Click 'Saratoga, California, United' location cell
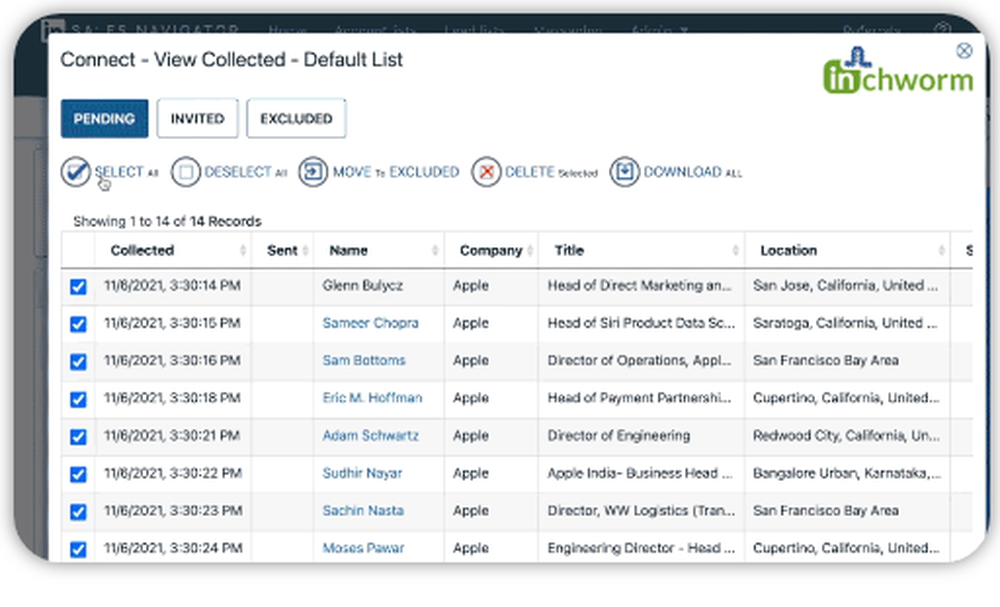The image size is (1000, 607). [846, 323]
